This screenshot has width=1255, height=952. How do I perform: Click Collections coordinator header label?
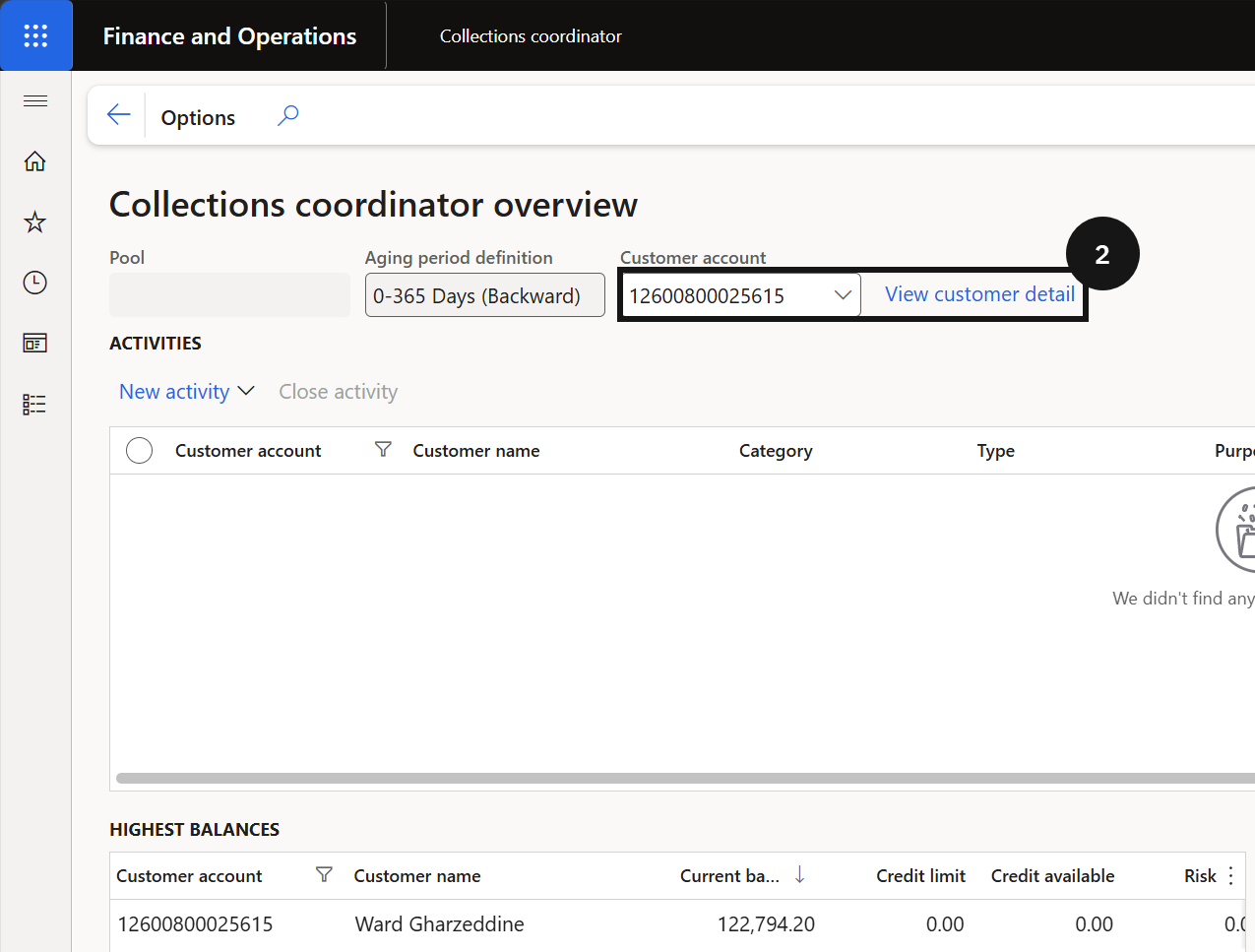tap(531, 36)
